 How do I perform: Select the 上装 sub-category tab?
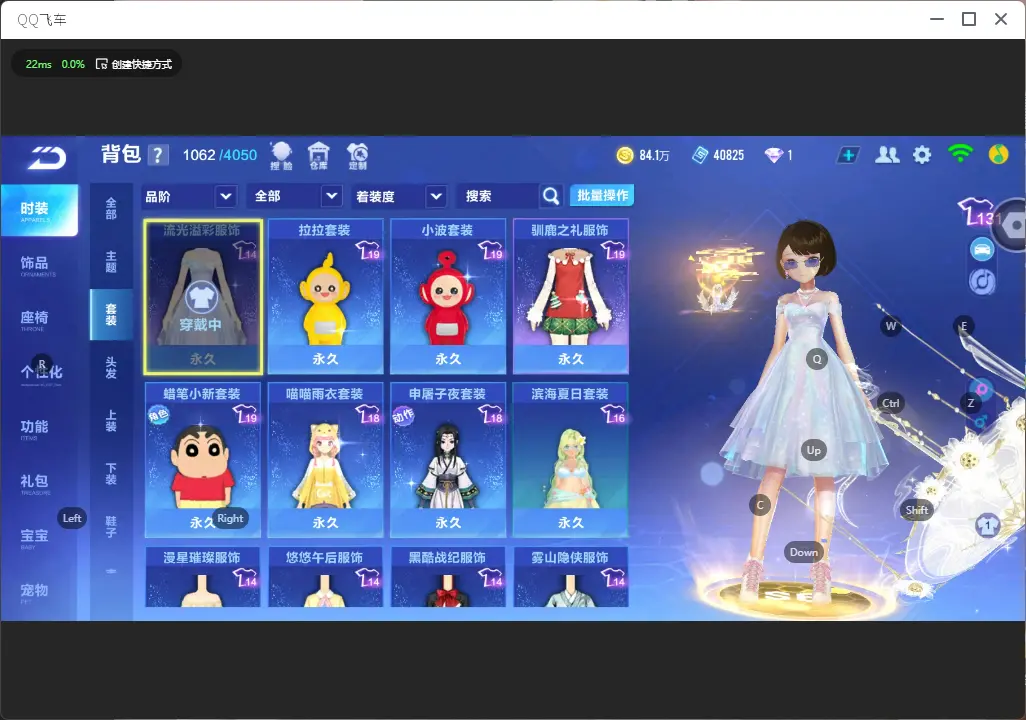(x=111, y=420)
